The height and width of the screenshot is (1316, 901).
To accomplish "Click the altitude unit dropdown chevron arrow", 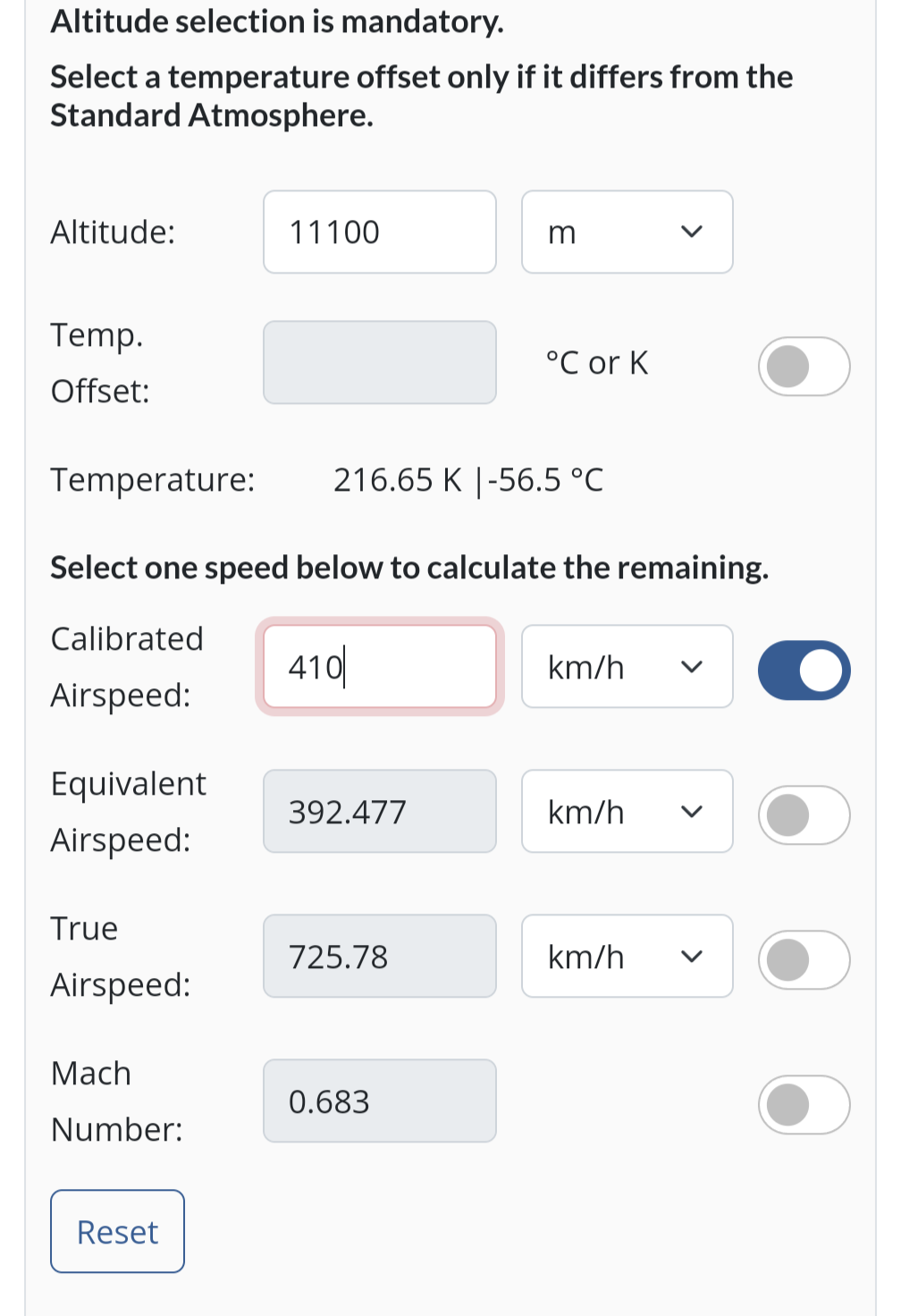I will tap(692, 232).
